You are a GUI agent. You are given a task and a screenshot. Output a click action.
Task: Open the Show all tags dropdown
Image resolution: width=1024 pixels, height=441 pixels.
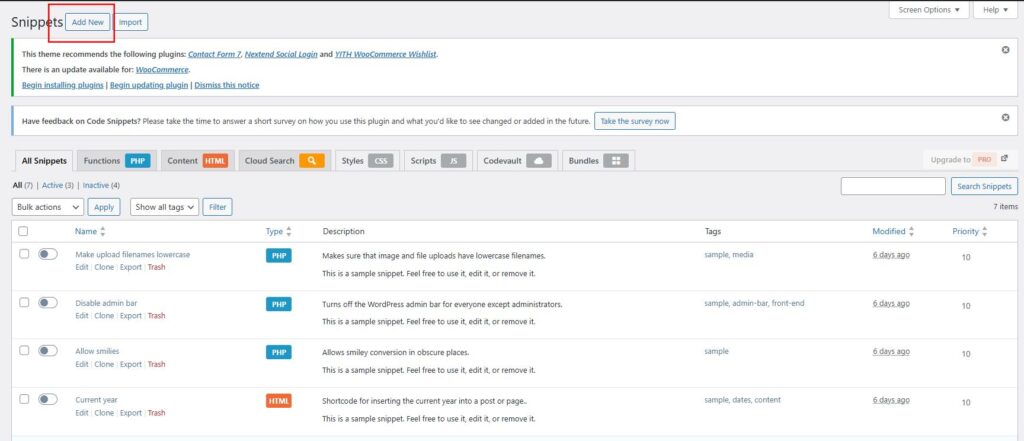point(164,207)
